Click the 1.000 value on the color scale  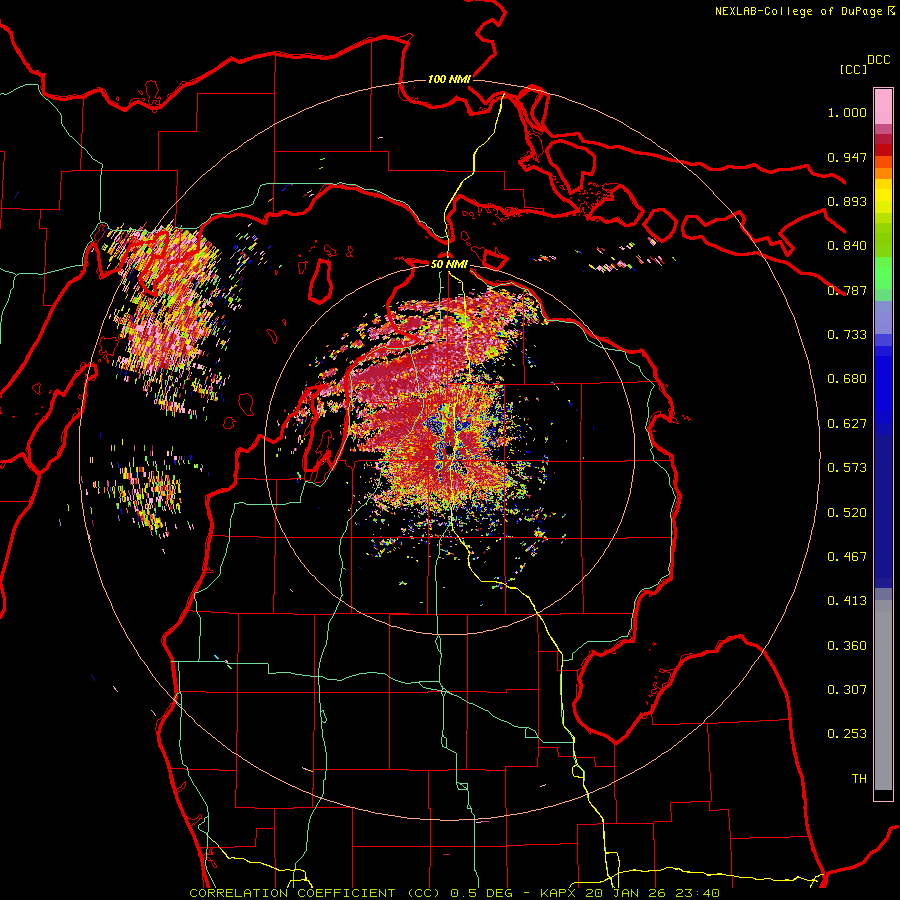tap(847, 112)
